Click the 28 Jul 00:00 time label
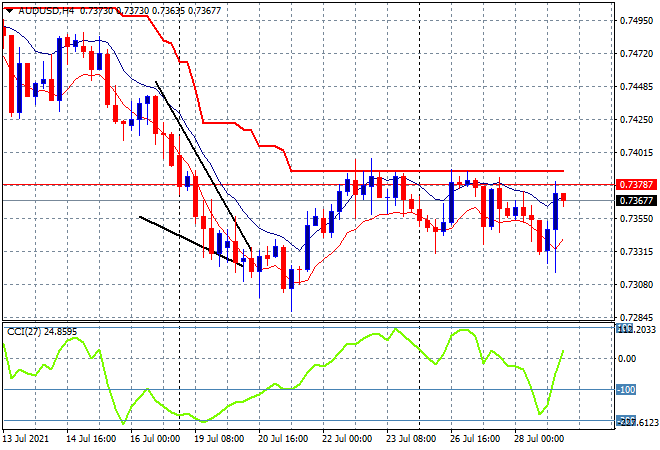Image resolution: width=660 pixels, height=450 pixels. tap(539, 439)
